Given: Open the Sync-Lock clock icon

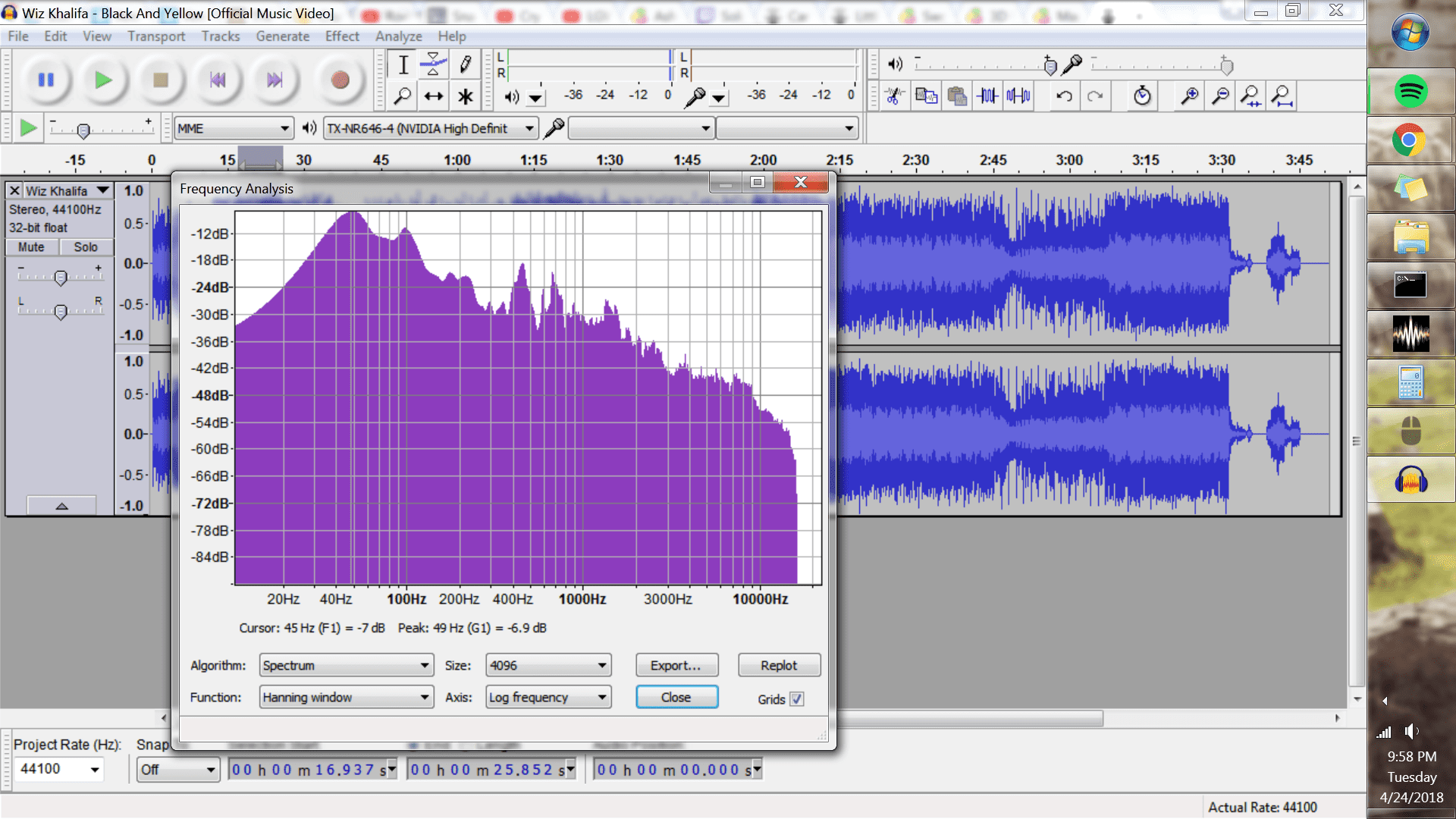Looking at the screenshot, I should pyautogui.click(x=1142, y=96).
